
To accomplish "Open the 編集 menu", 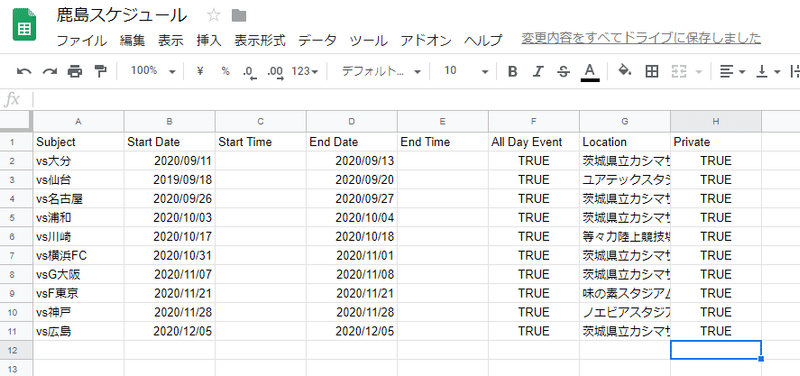I will click(133, 40).
